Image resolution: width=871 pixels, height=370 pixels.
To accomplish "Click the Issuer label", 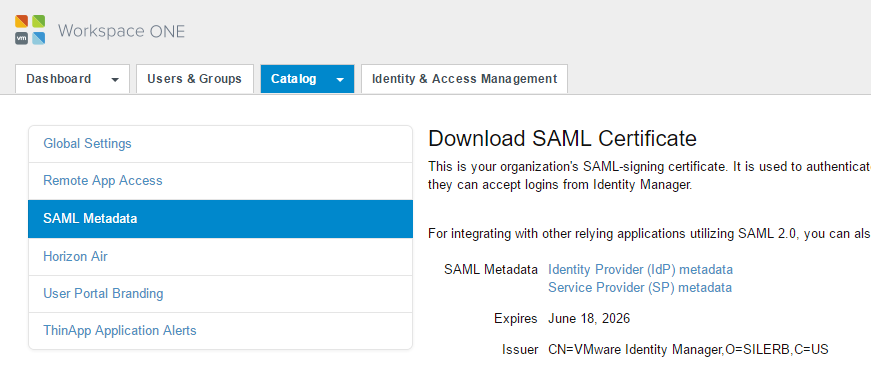I will (520, 350).
